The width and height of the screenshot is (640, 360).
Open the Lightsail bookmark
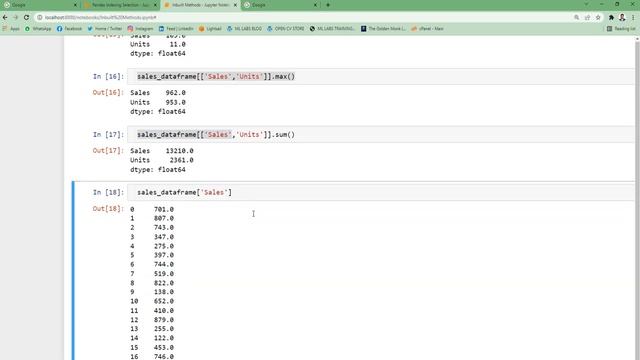pos(210,29)
